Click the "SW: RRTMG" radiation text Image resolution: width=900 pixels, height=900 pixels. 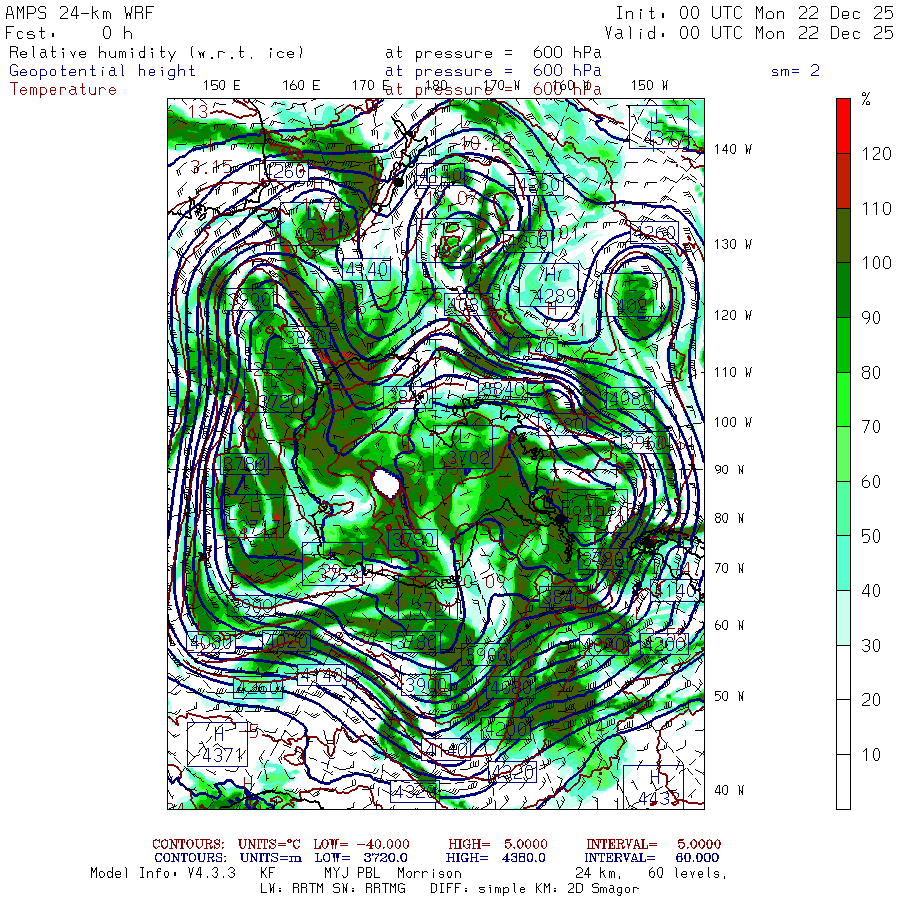pyautogui.click(x=369, y=889)
